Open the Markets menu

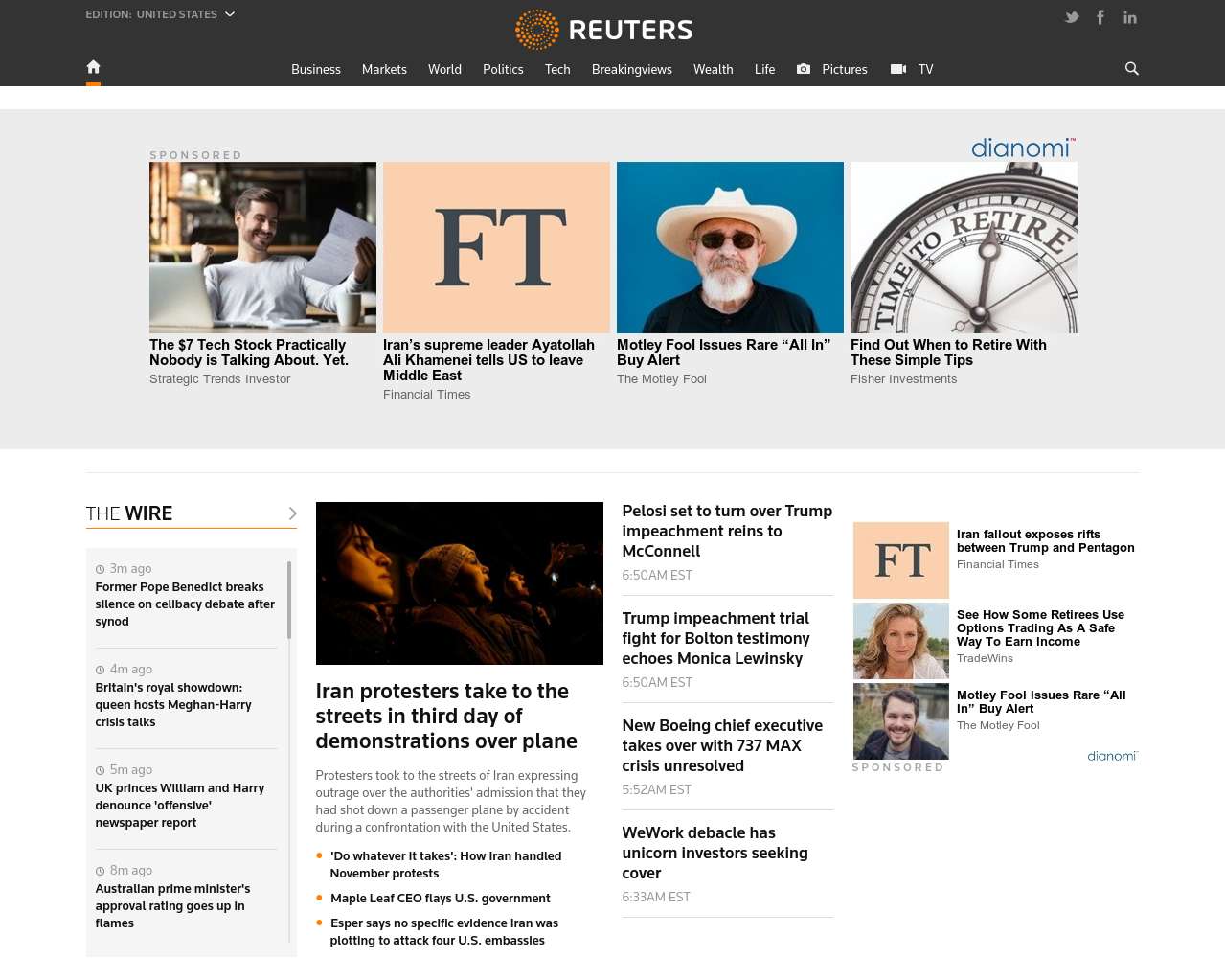point(384,69)
